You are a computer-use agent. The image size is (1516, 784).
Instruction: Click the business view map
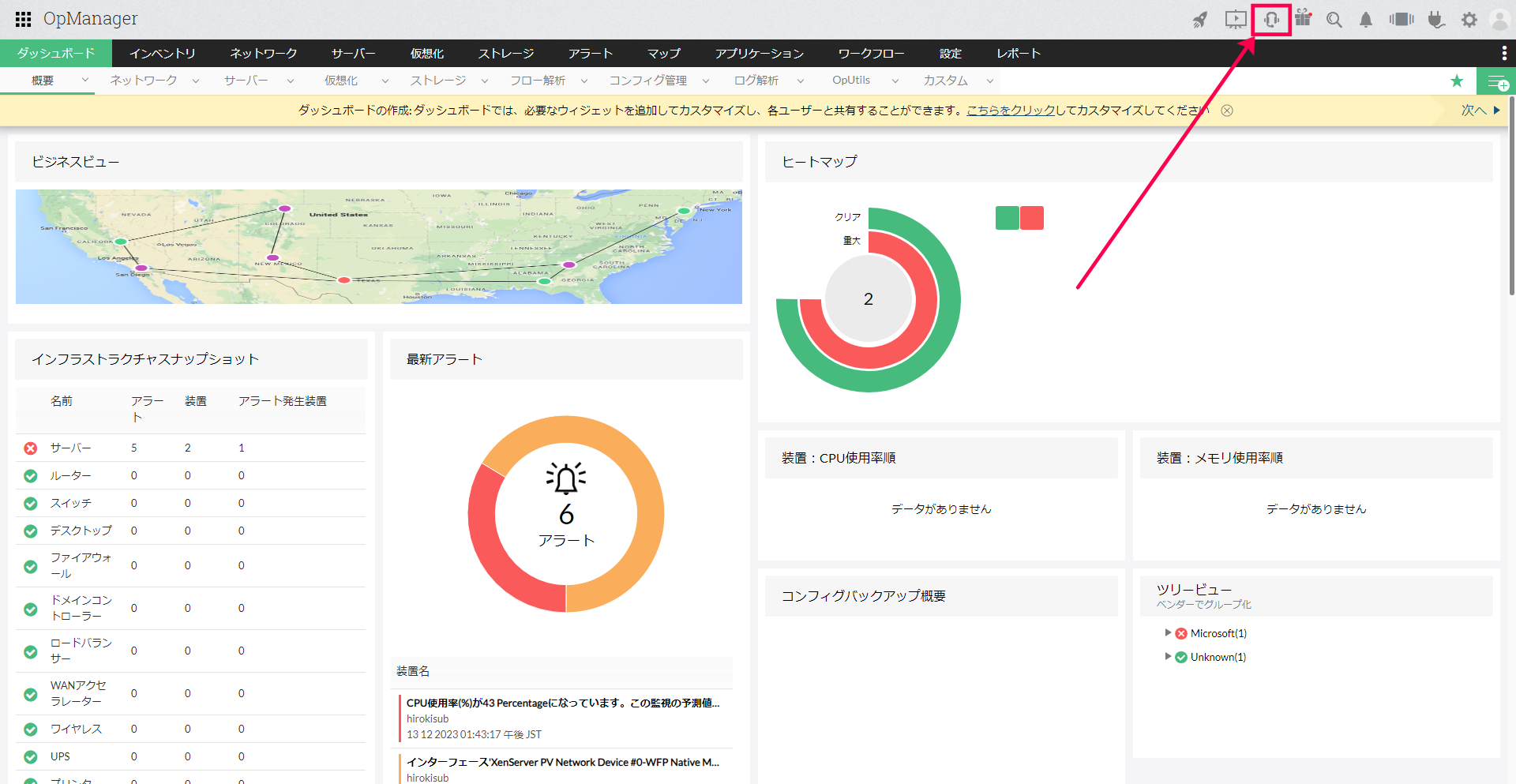tap(379, 246)
